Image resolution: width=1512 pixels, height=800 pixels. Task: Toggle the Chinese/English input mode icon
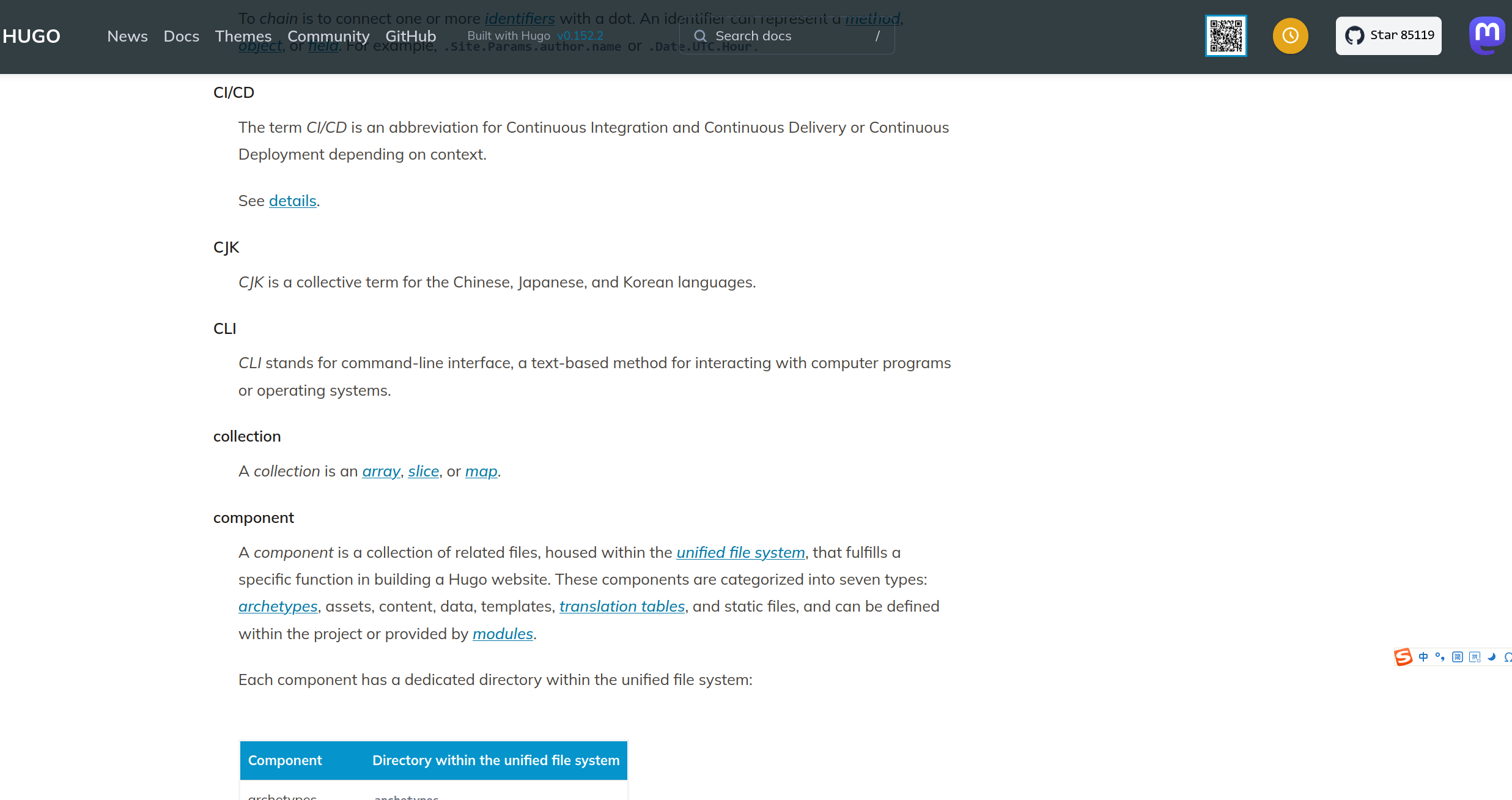(x=1423, y=657)
